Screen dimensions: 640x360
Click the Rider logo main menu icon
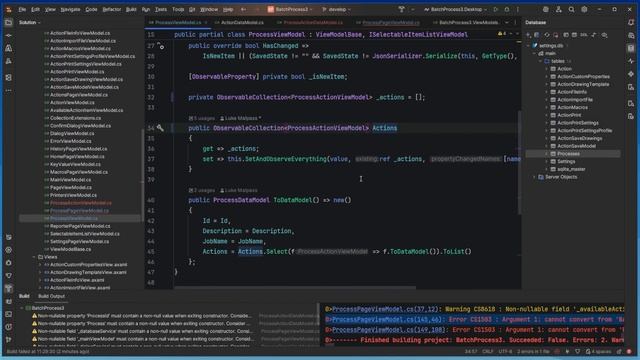click(8, 9)
